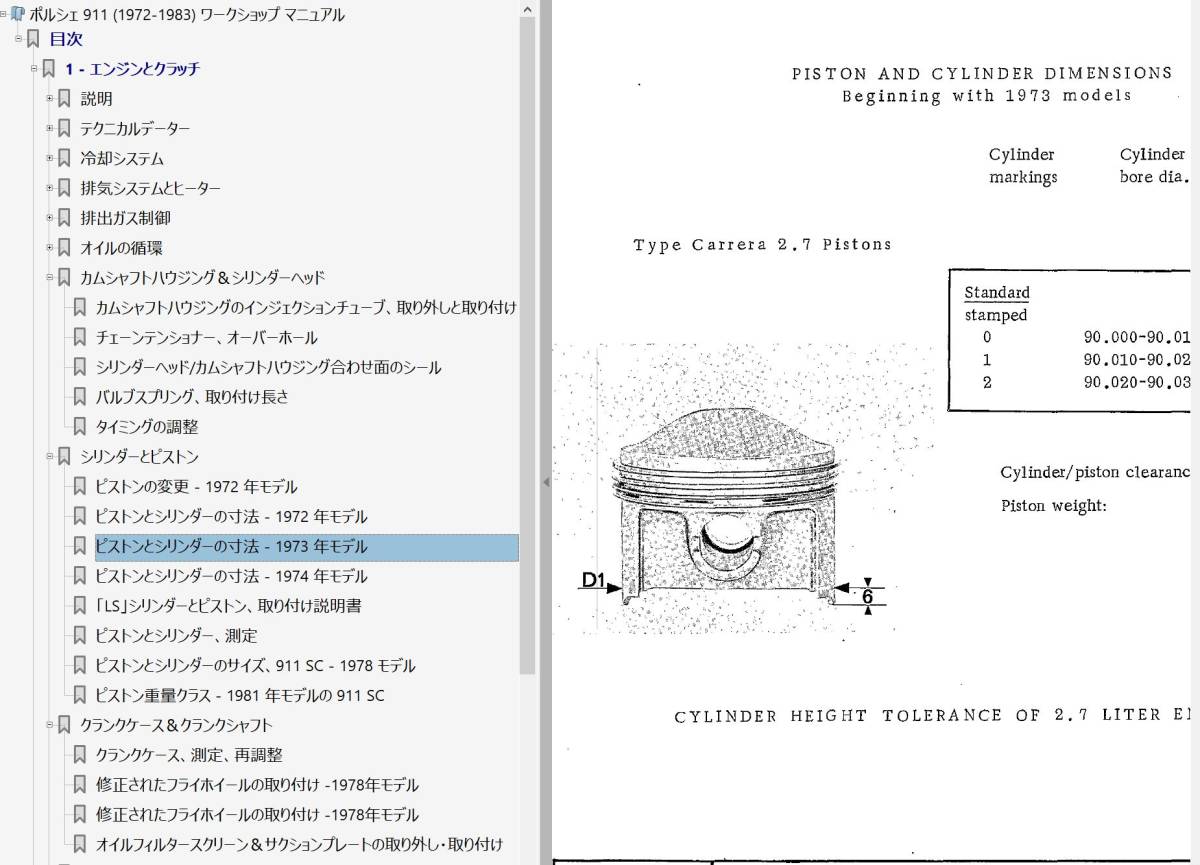
Task: Click the bookmark icon beside 目次
Action: coord(34,39)
